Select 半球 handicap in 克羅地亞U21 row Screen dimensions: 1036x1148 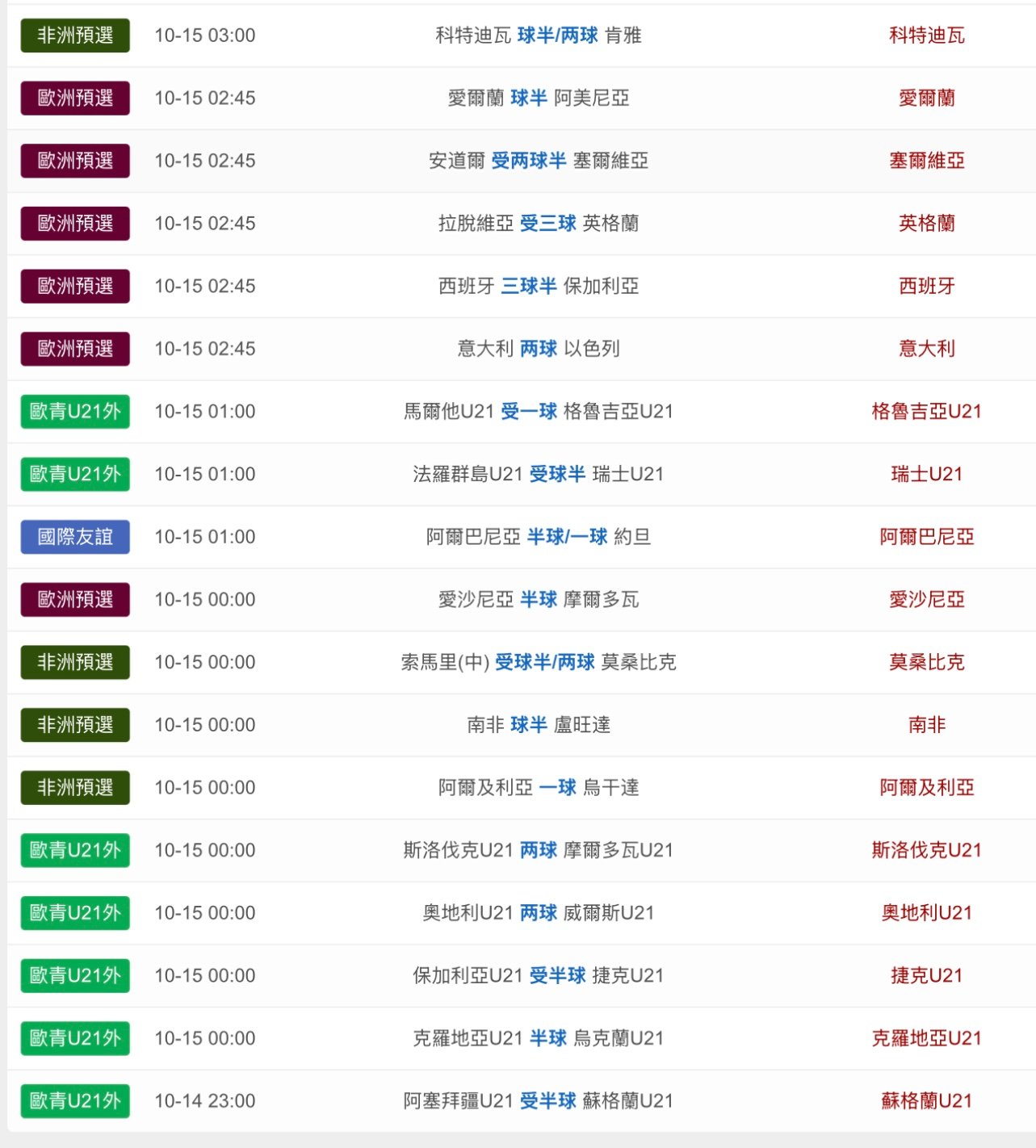[547, 1038]
